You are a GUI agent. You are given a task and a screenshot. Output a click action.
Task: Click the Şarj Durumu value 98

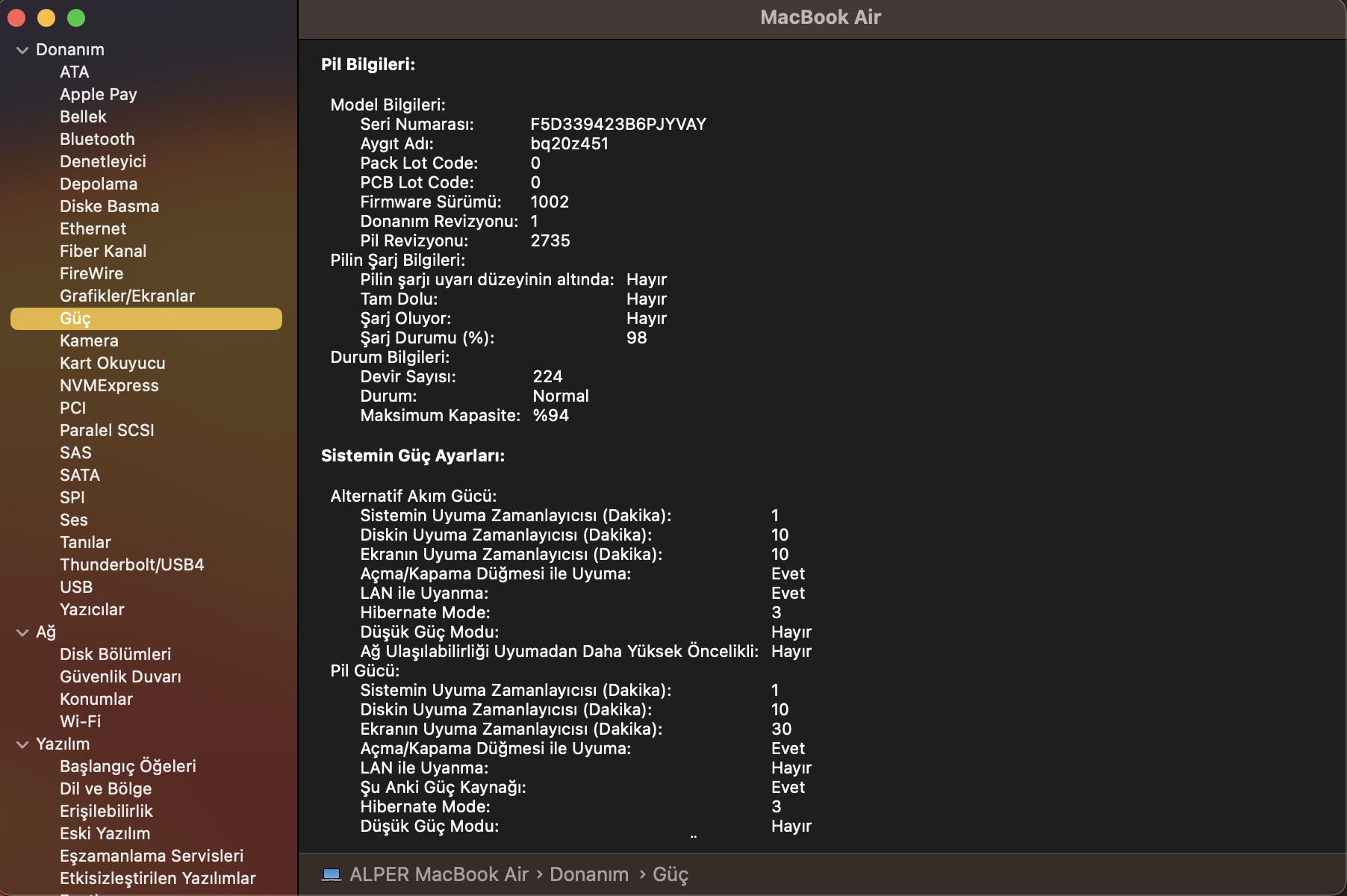tap(637, 338)
